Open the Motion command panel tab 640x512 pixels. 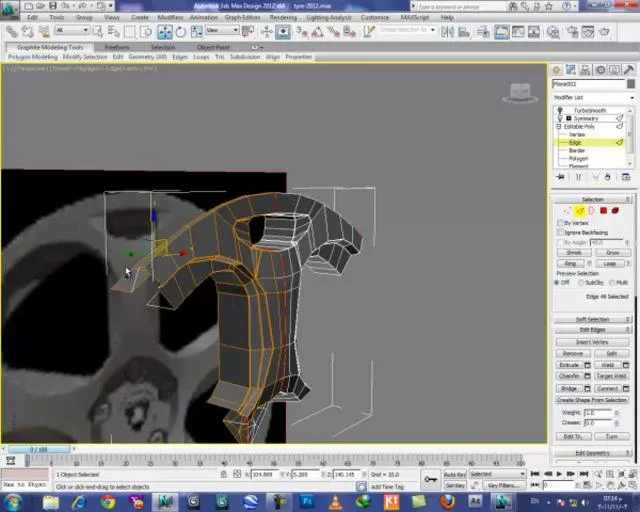coord(600,70)
